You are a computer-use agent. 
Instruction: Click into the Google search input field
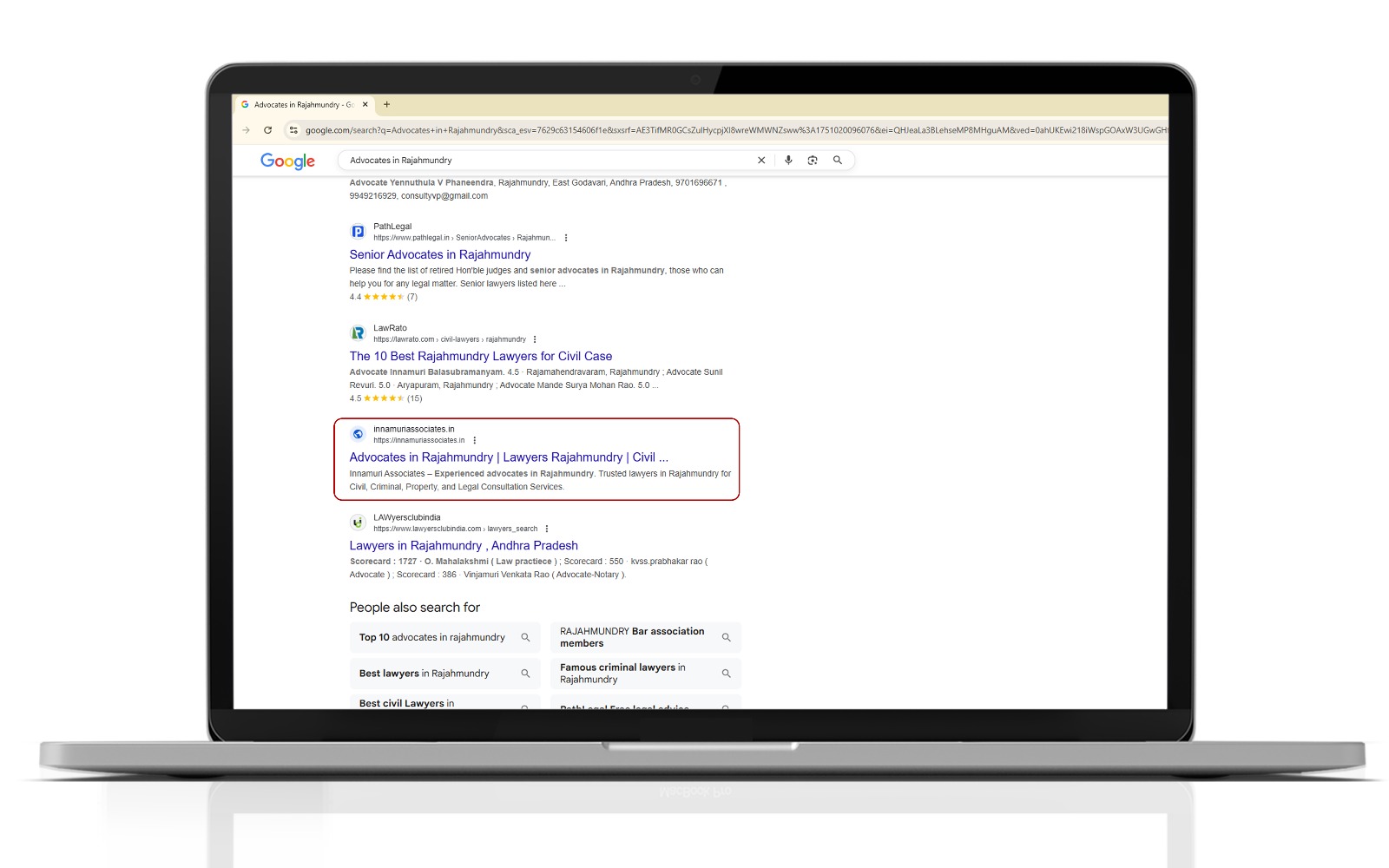[547, 161]
